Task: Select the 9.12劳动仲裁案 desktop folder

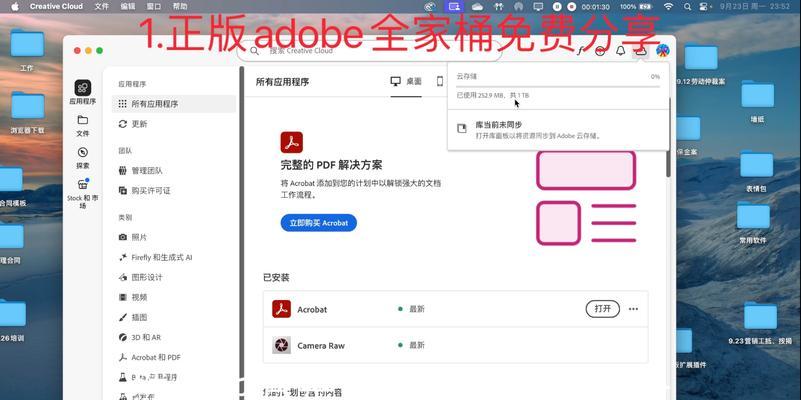Action: pyautogui.click(x=700, y=63)
